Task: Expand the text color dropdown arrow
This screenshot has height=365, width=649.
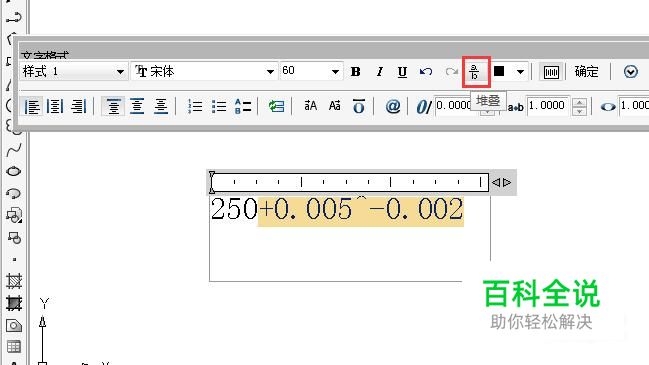Action: [x=520, y=72]
